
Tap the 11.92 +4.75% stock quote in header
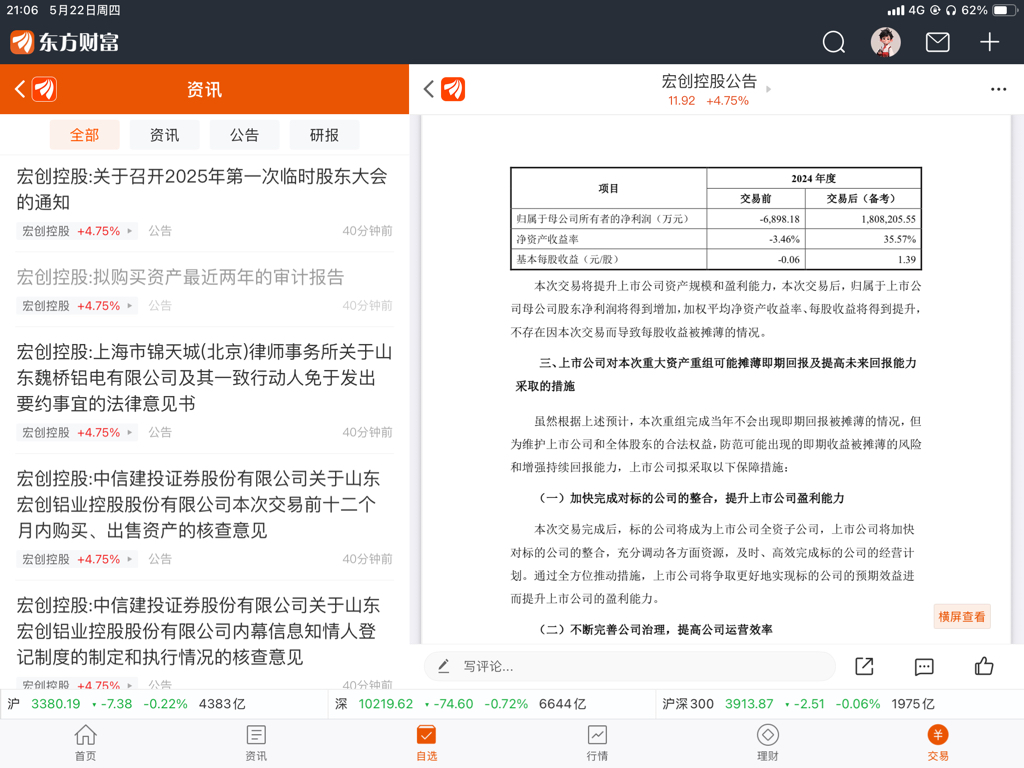708,101
